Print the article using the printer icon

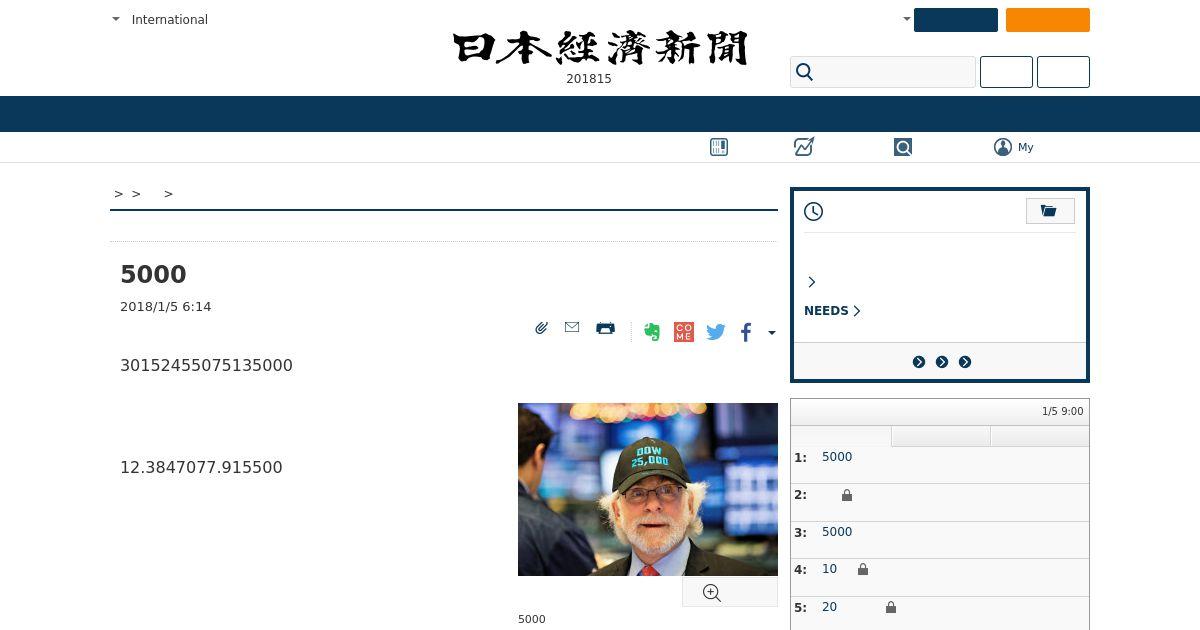click(x=605, y=328)
